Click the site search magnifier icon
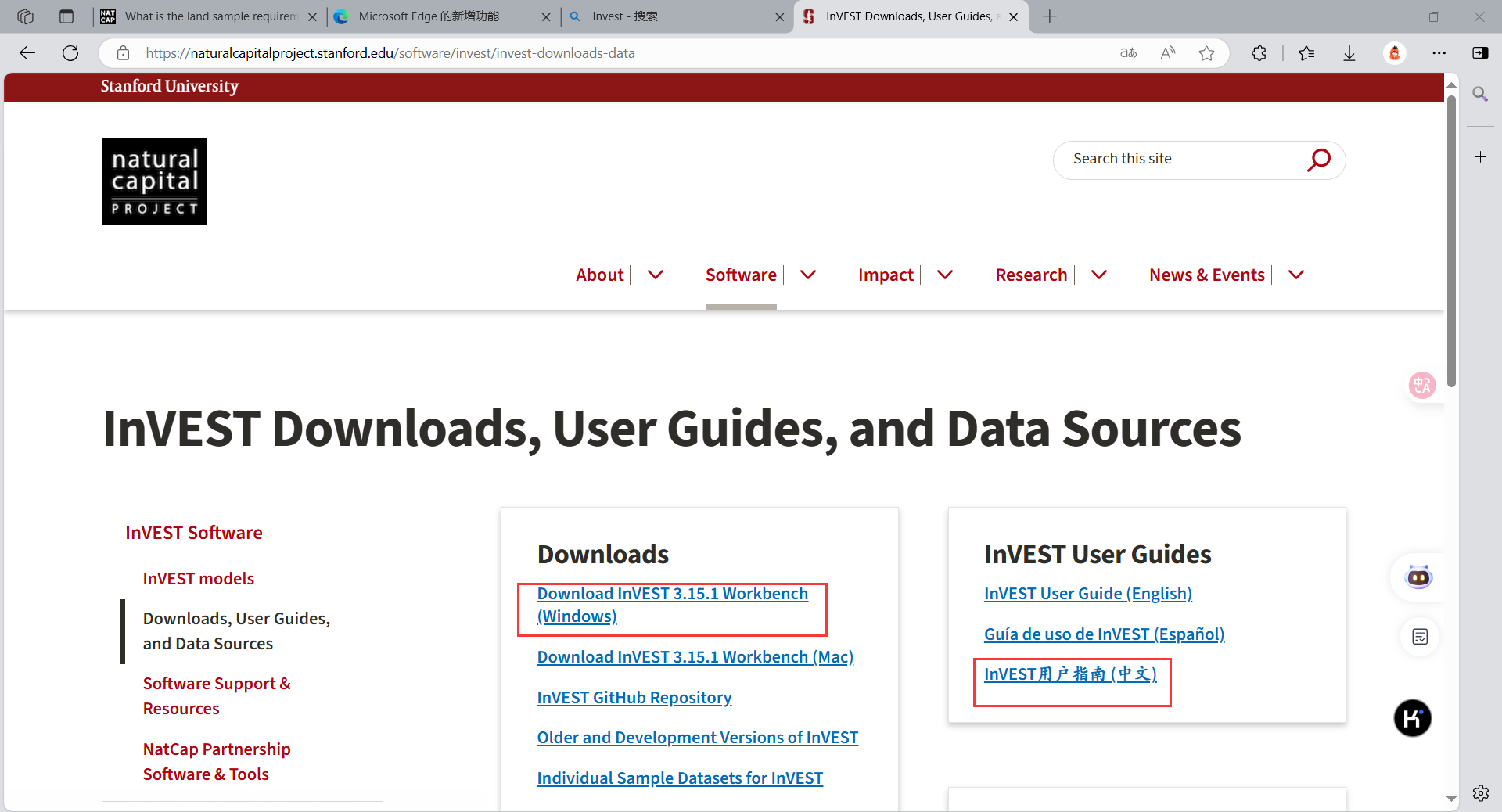 pyautogui.click(x=1318, y=160)
